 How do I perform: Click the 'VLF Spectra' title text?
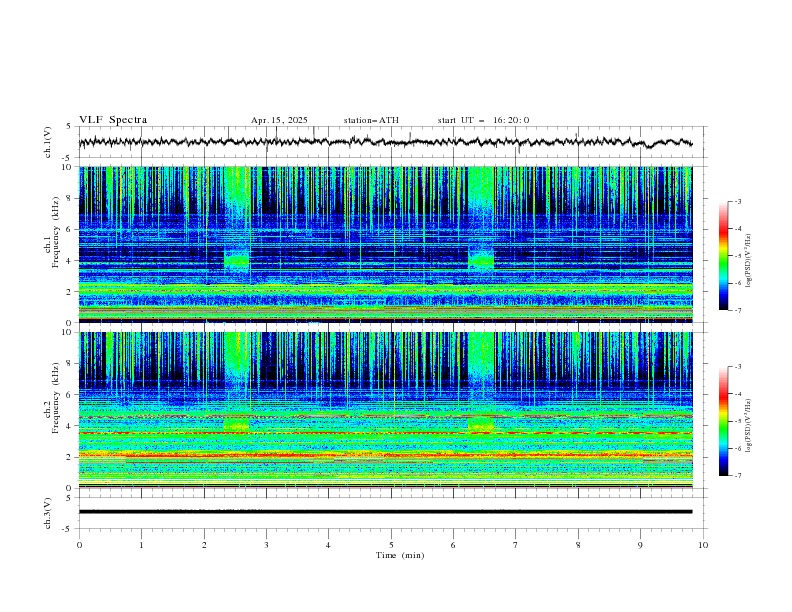click(113, 120)
